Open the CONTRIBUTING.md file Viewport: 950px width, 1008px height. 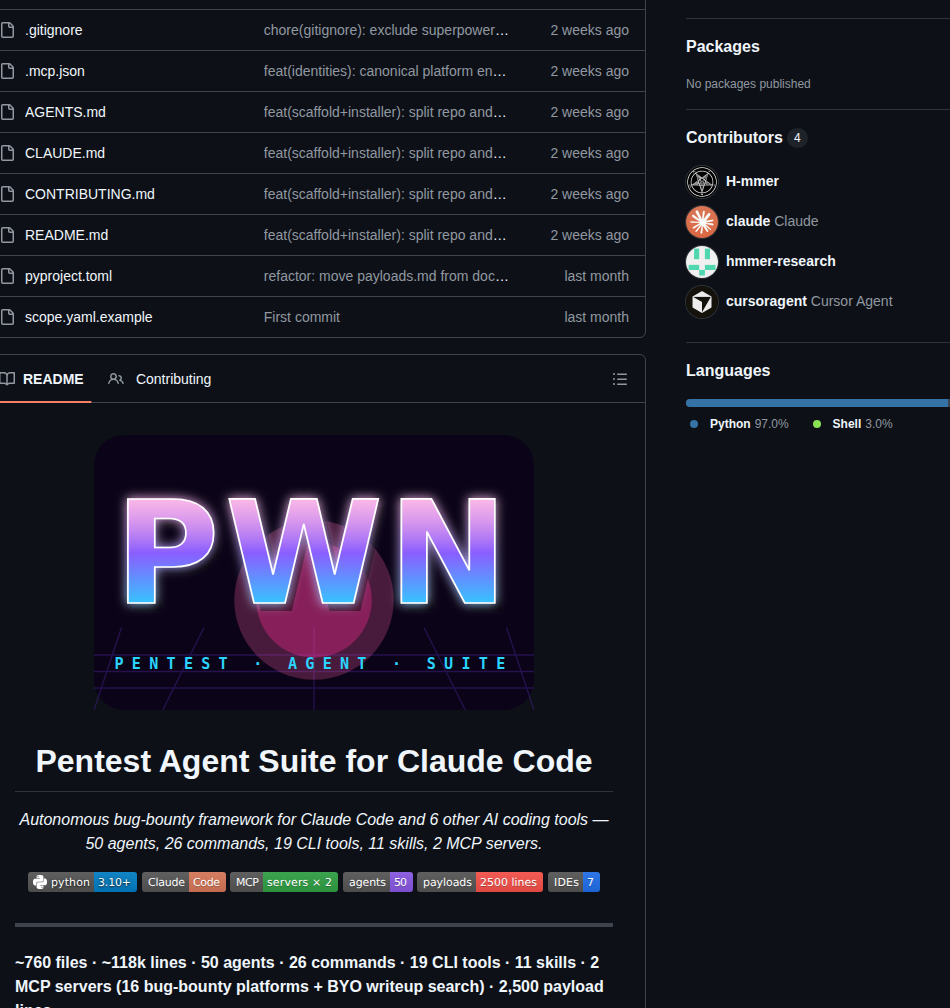(x=90, y=194)
